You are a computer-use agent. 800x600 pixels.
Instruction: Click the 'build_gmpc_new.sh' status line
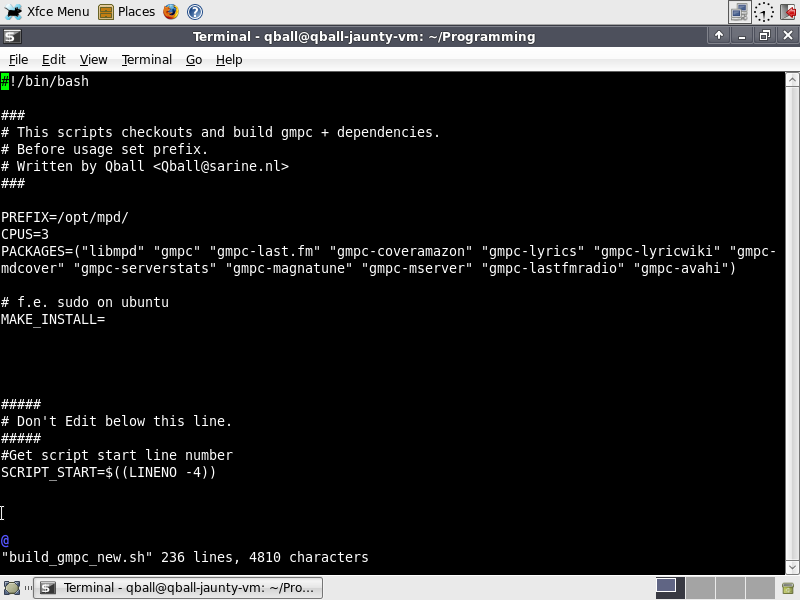coord(185,557)
